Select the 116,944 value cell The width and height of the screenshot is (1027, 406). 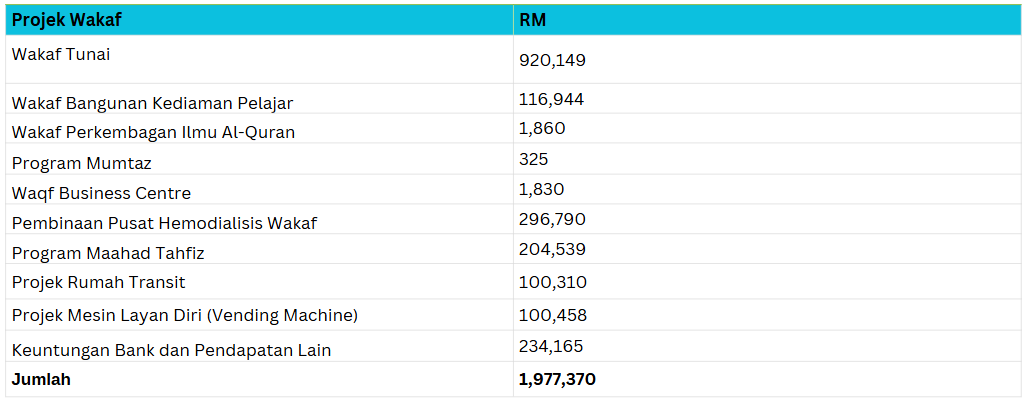[551, 99]
